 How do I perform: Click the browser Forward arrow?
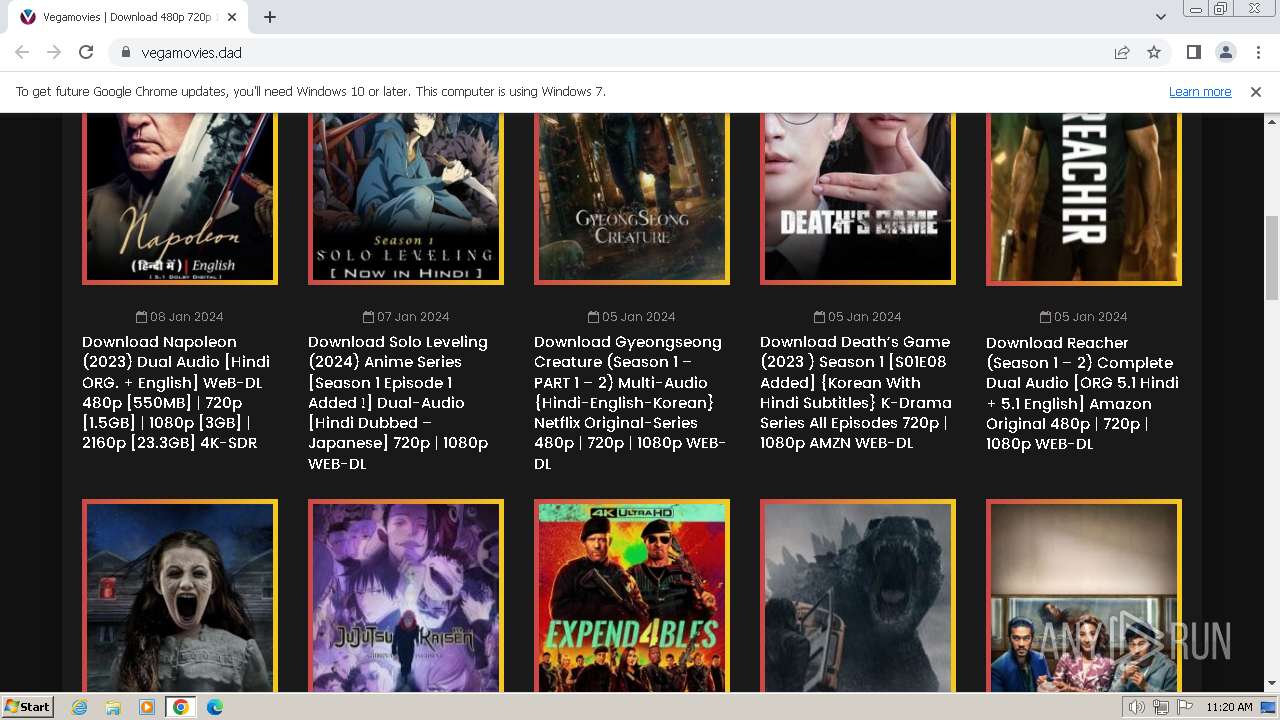click(x=54, y=52)
